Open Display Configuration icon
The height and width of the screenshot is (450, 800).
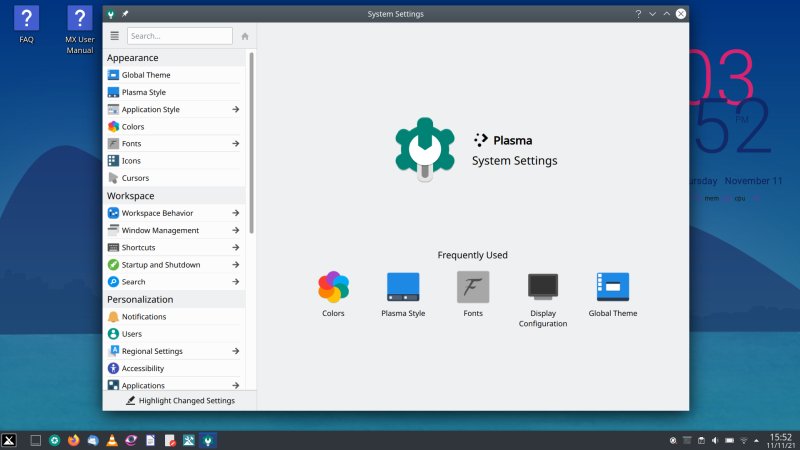pos(543,288)
